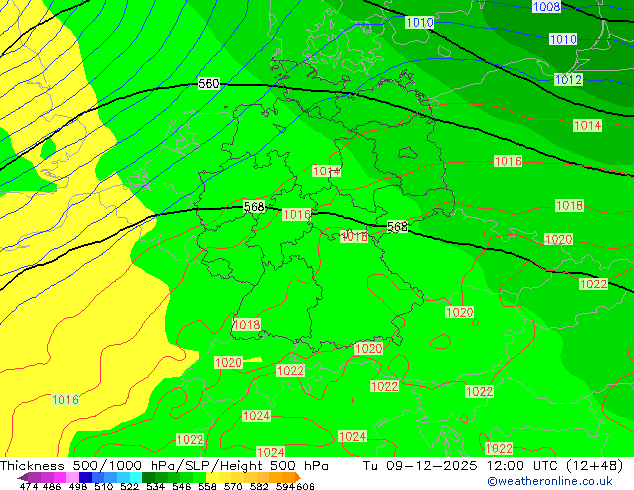This screenshot has width=634, height=490.
Task: Click the legend value '534'
Action: [x=155, y=486]
